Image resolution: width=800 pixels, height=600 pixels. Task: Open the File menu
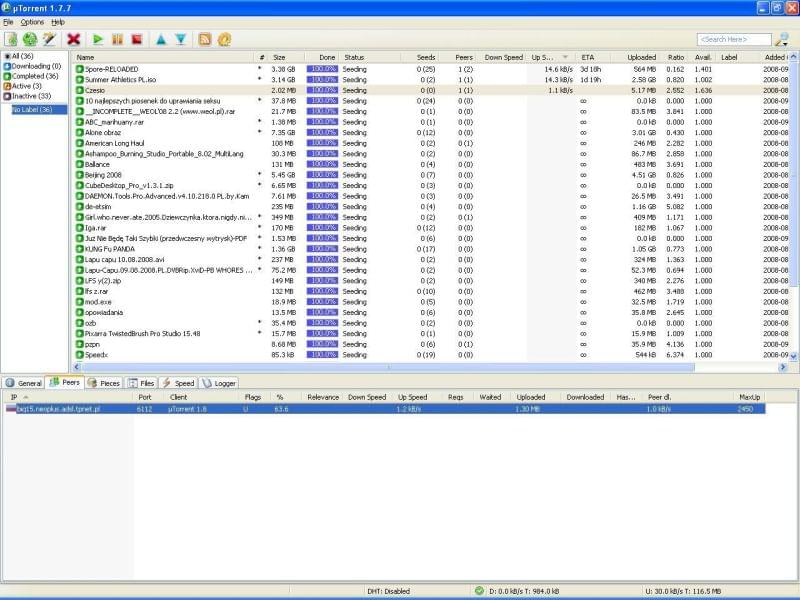(8, 22)
